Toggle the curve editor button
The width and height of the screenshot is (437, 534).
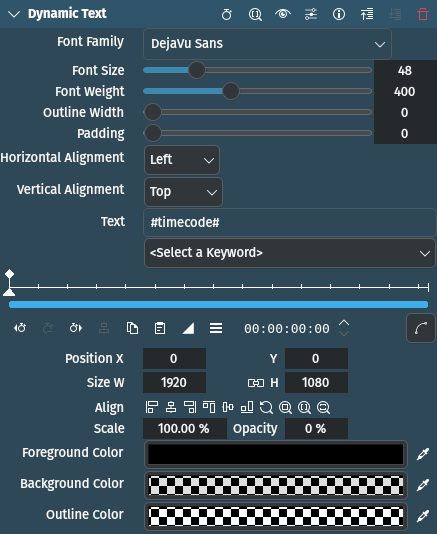pos(421,329)
